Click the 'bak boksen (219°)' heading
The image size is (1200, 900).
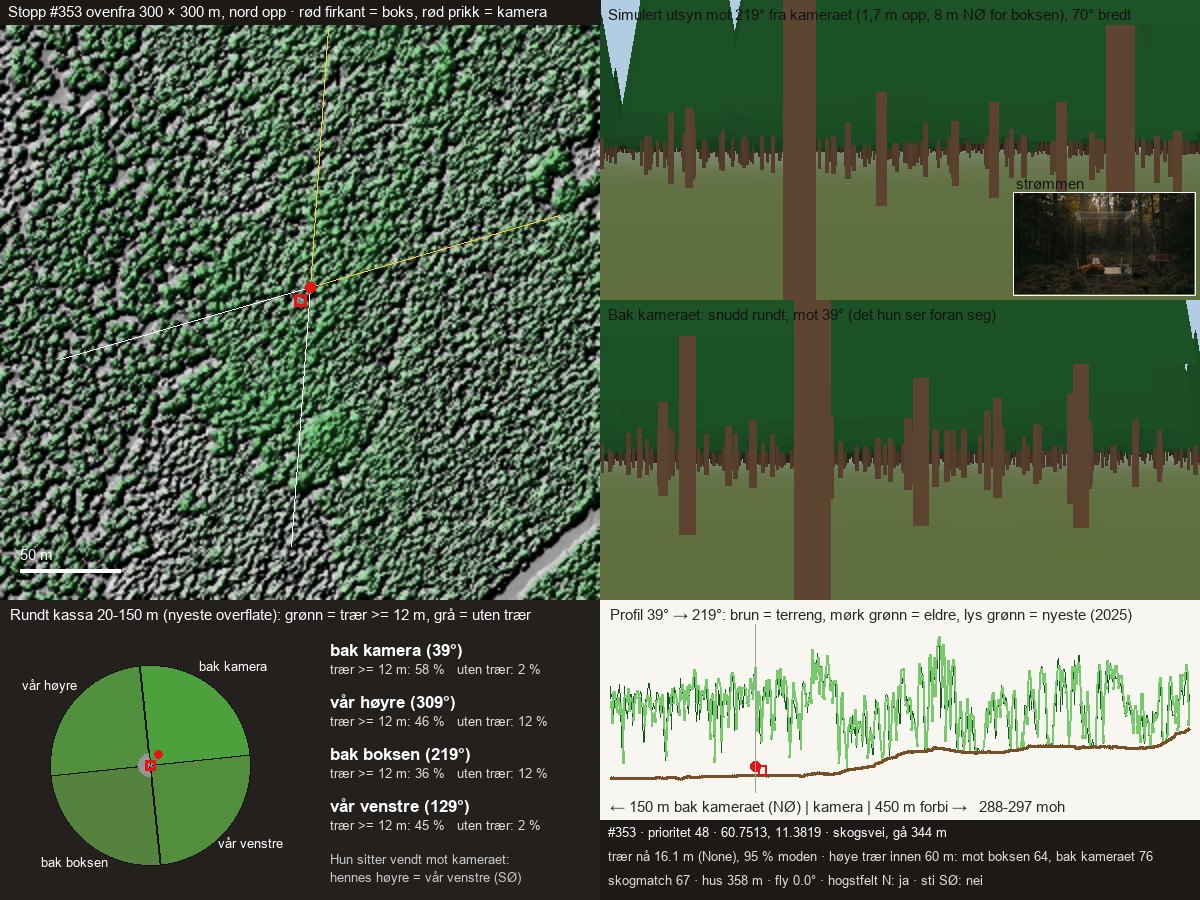click(x=400, y=754)
